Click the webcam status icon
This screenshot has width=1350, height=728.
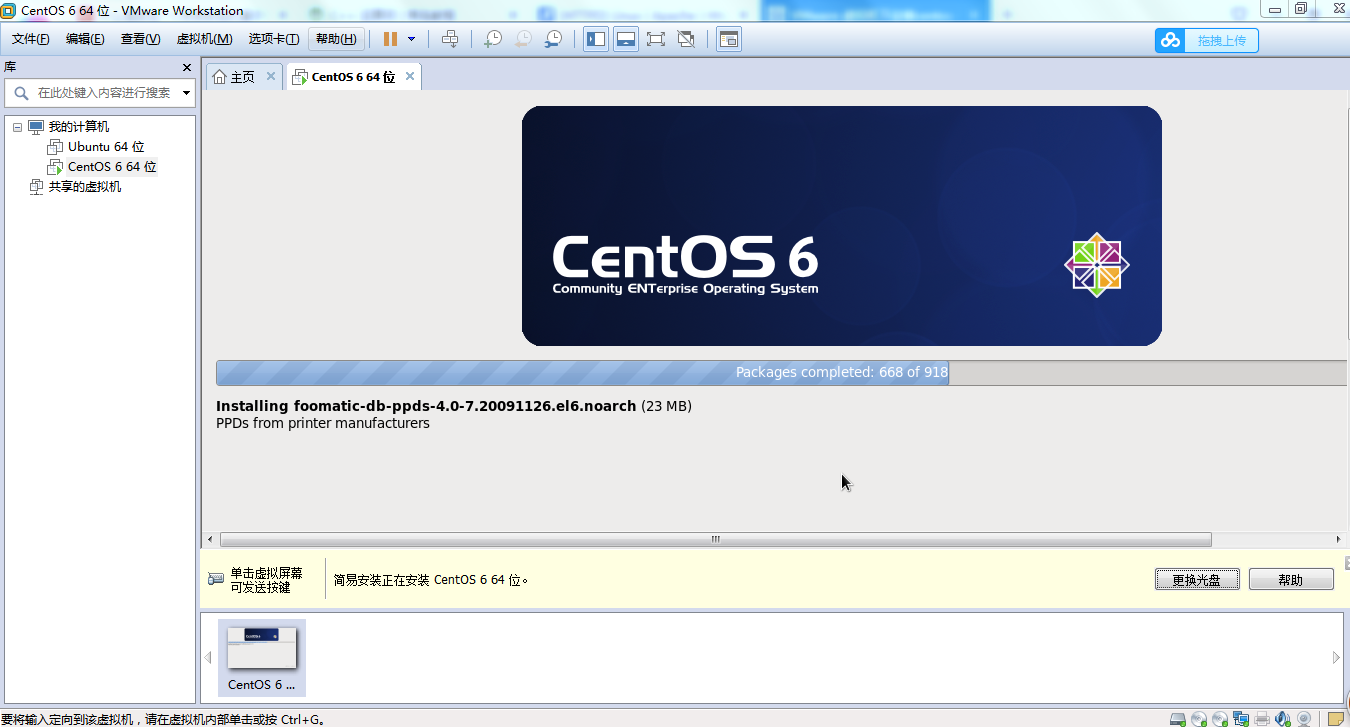(1304, 719)
